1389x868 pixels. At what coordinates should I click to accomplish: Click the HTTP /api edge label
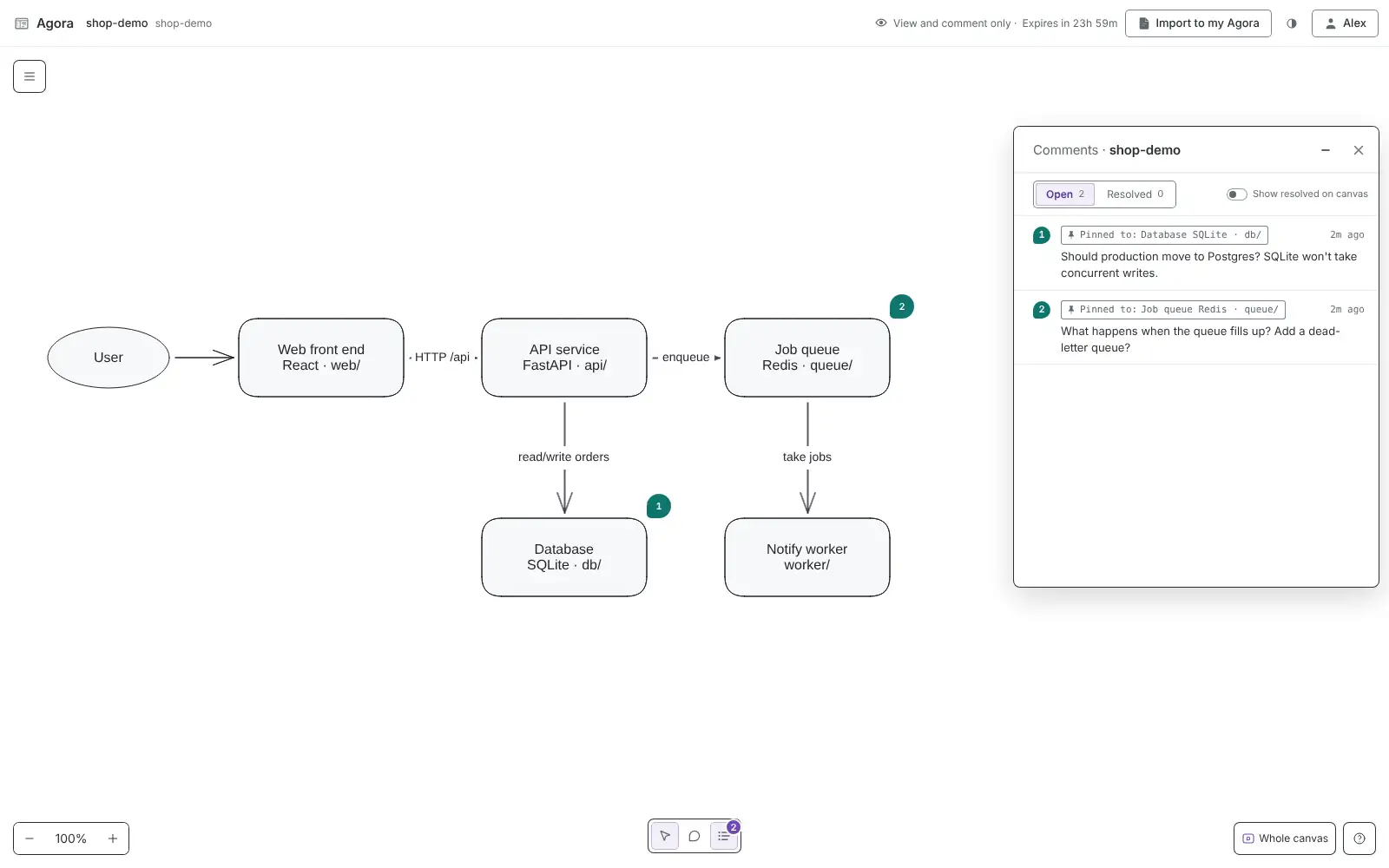tap(443, 358)
